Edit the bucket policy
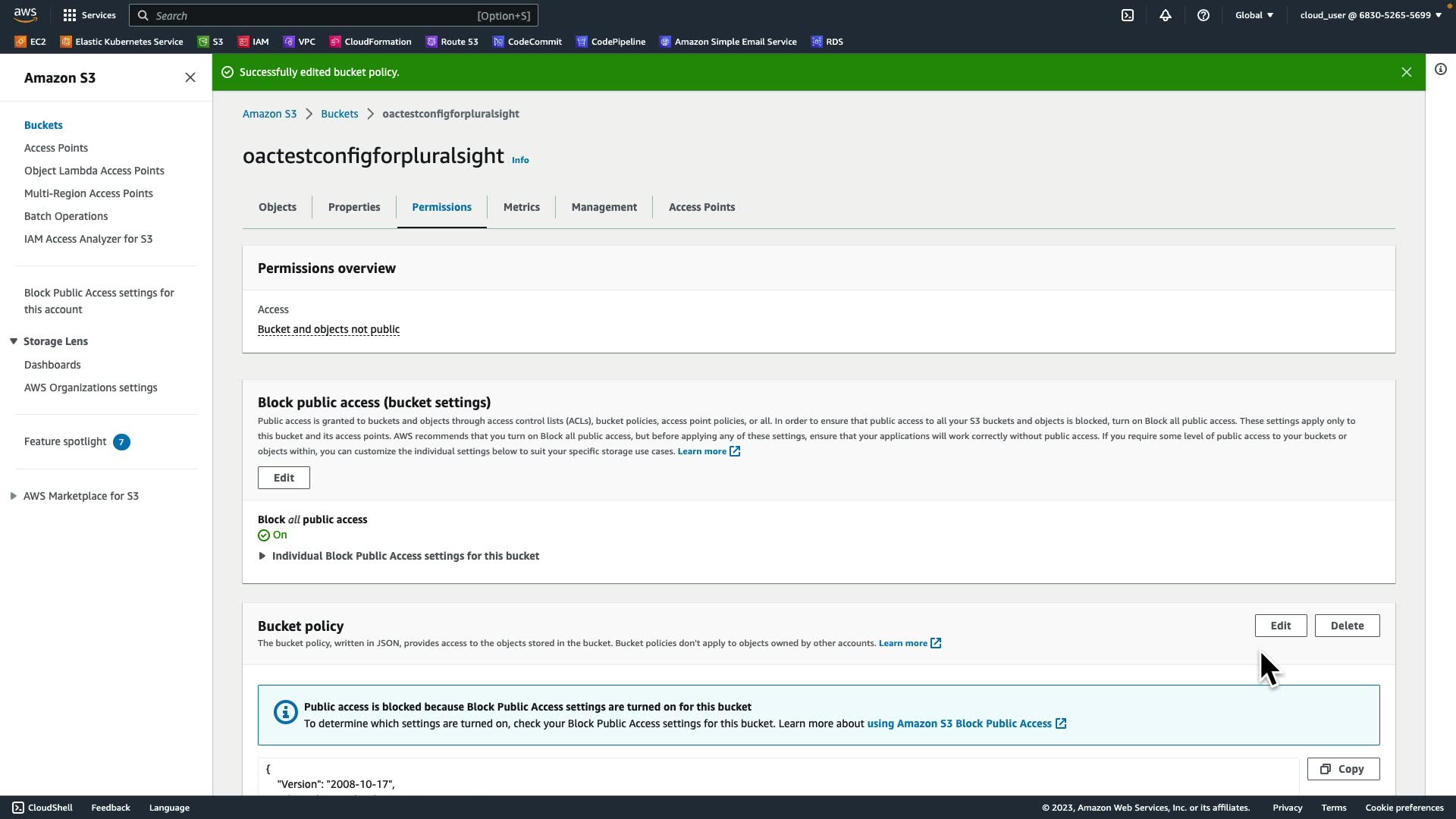The height and width of the screenshot is (819, 1456). pyautogui.click(x=1280, y=626)
